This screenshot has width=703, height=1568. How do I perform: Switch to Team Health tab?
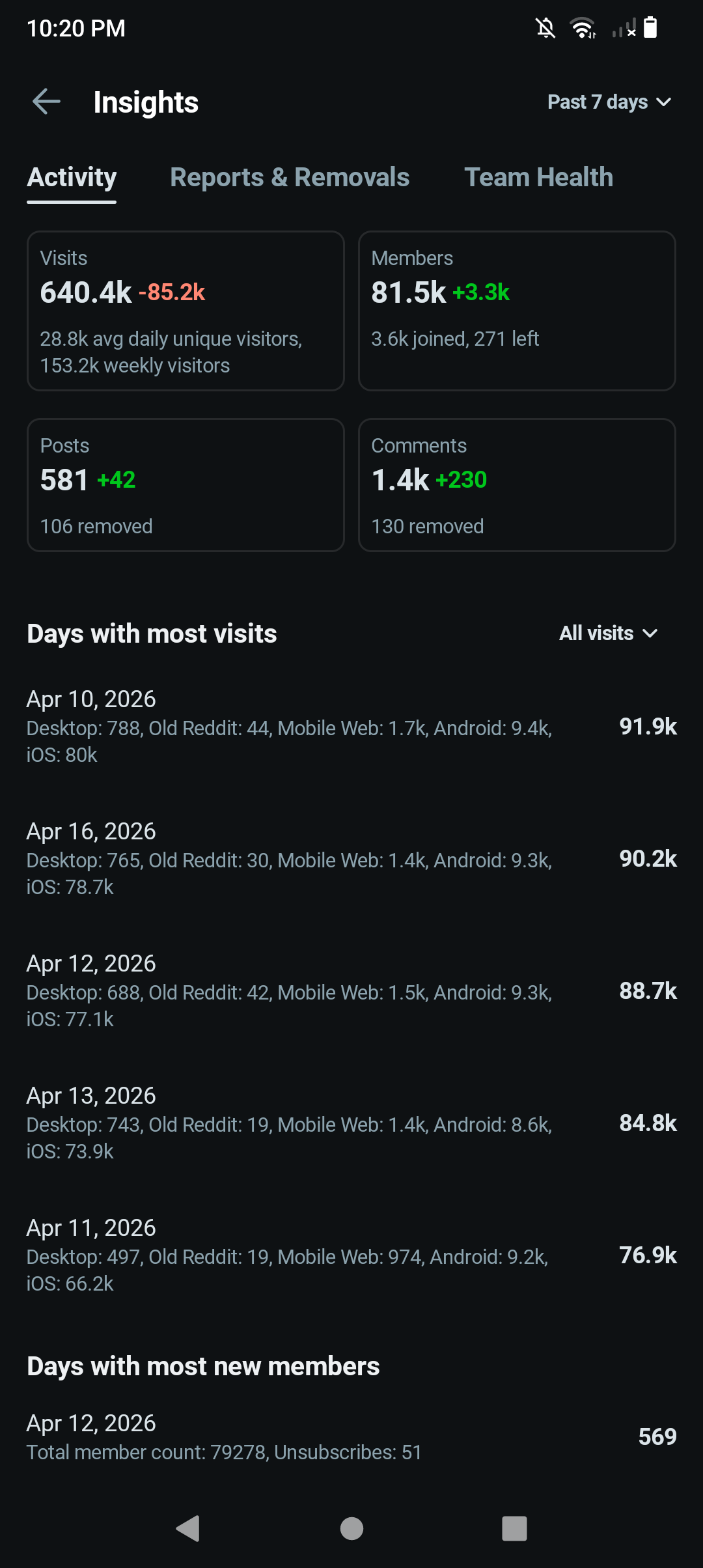click(x=538, y=177)
